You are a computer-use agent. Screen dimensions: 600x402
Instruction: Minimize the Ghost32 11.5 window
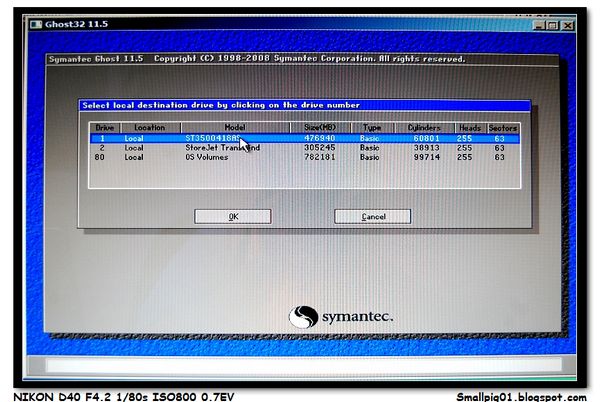[539, 26]
